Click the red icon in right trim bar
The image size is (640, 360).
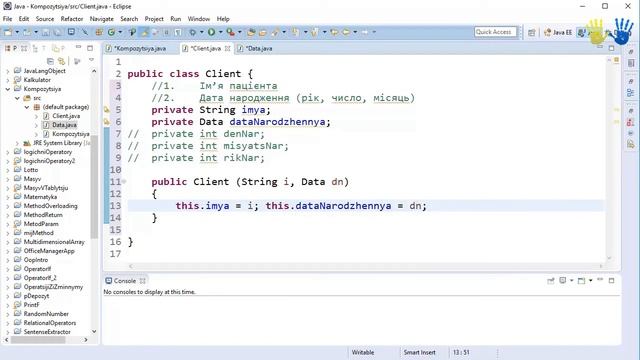point(631,122)
